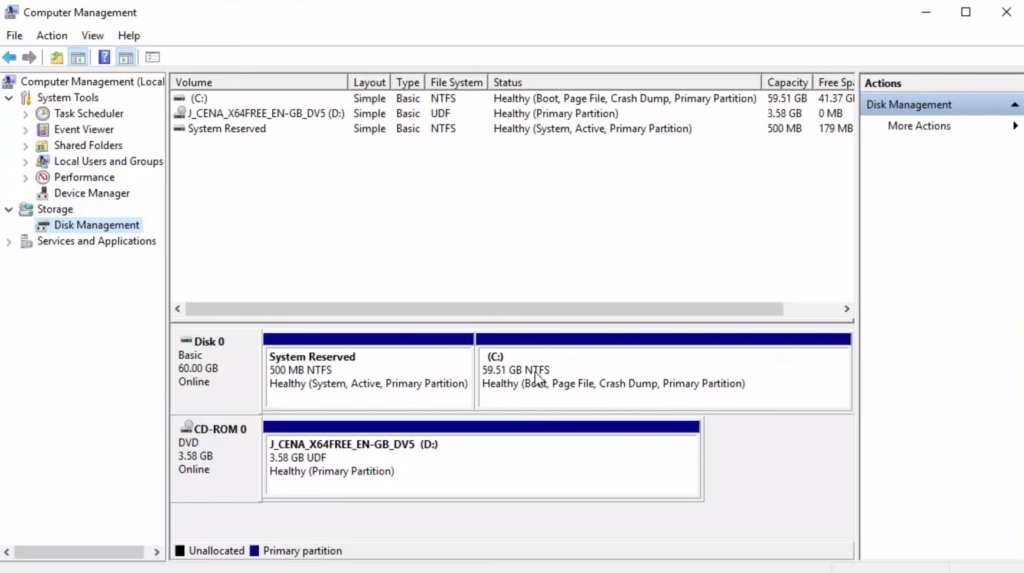Image resolution: width=1024 pixels, height=573 pixels.
Task: Expand the Services and Applications node
Action: [x=9, y=241]
